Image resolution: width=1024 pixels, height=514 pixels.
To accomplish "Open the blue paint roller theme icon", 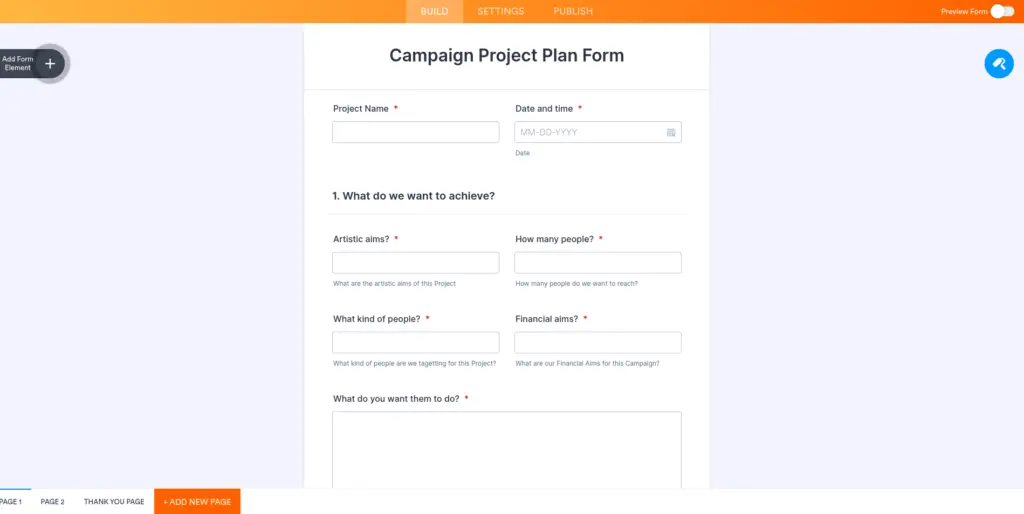I will [999, 64].
